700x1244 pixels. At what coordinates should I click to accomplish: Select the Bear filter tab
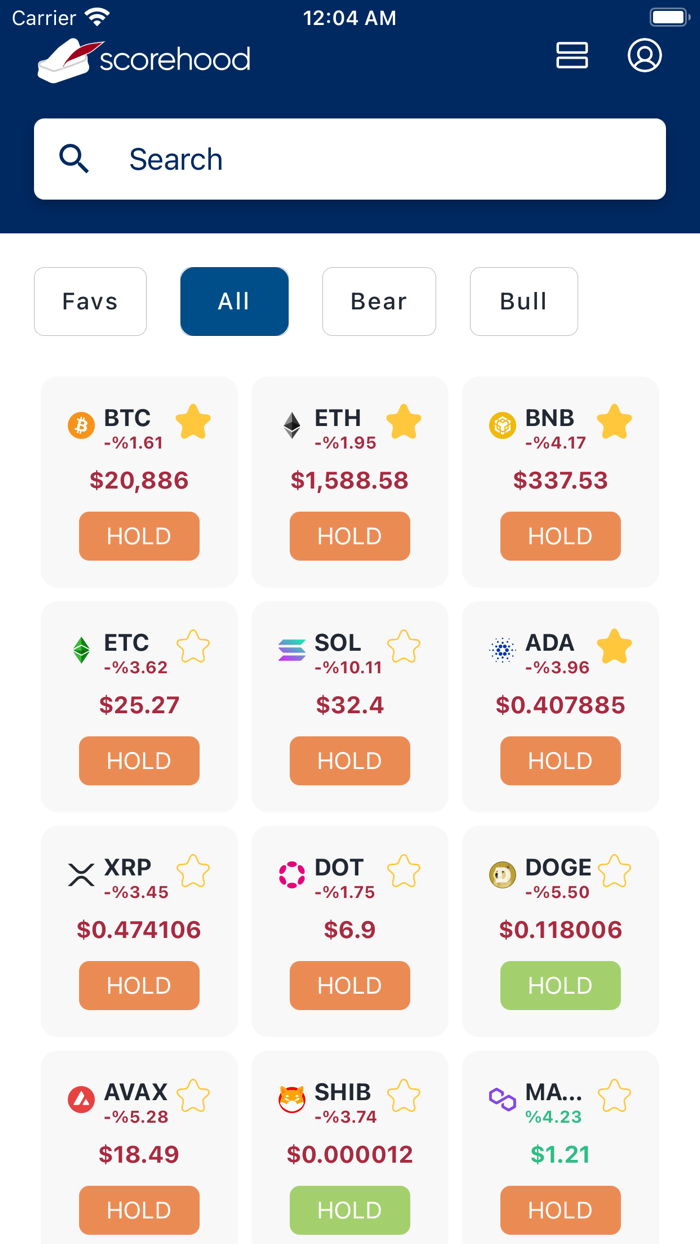tap(379, 301)
